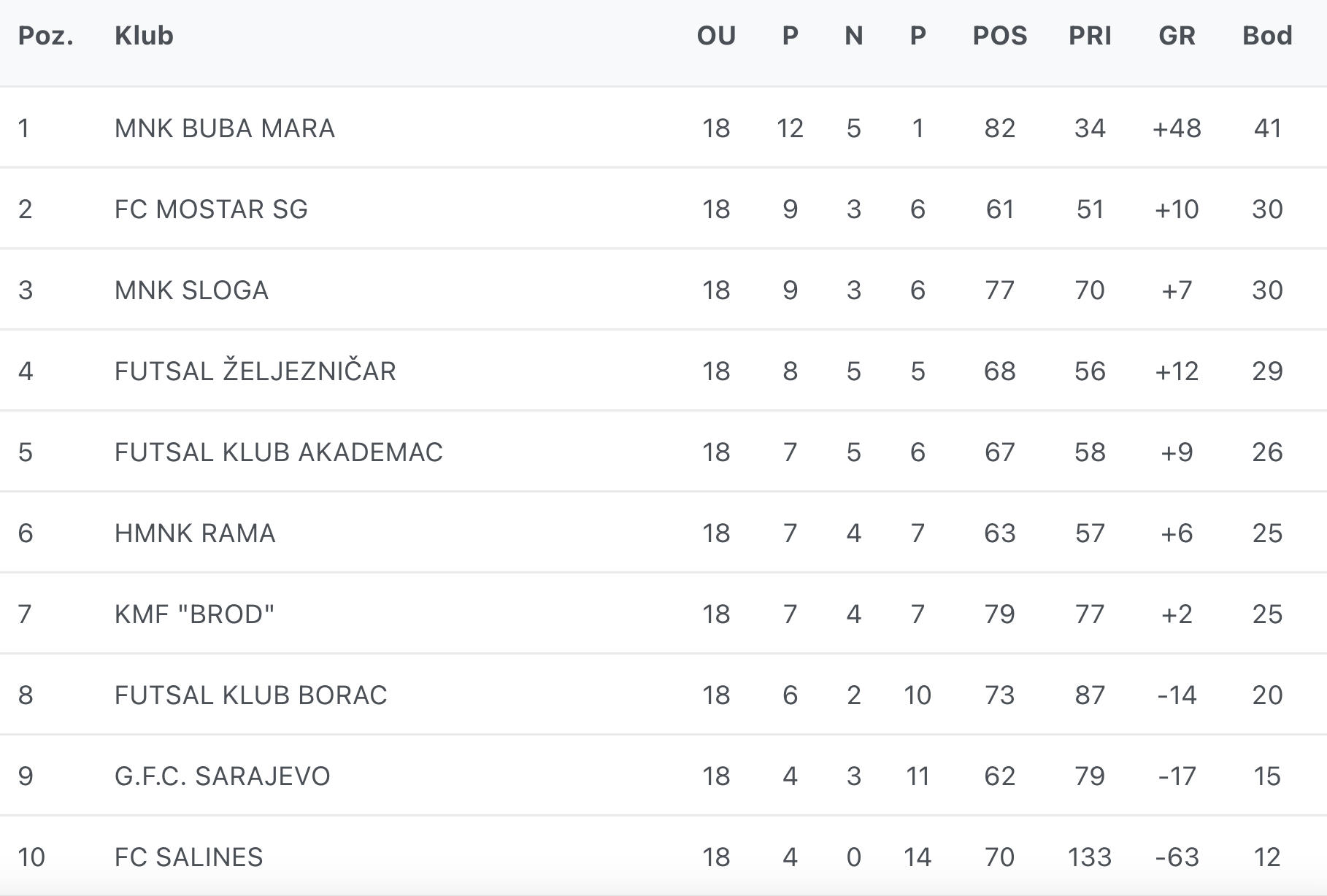The height and width of the screenshot is (896, 1327).
Task: Select the MNK SLOGA team name
Action: [191, 290]
